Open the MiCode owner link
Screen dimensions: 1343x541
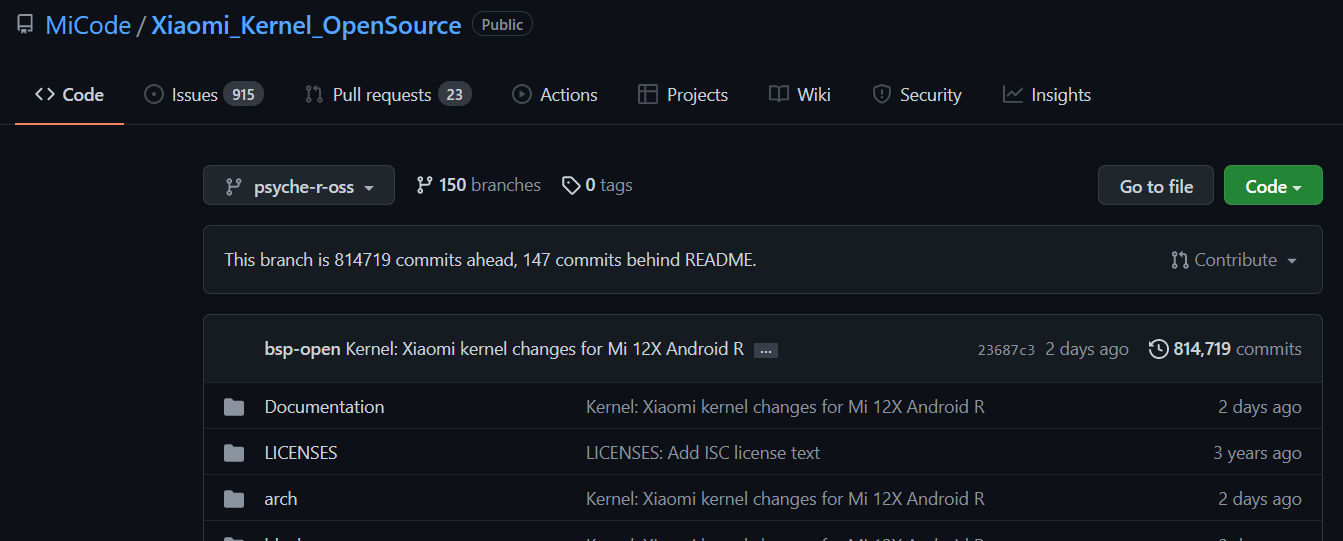88,25
